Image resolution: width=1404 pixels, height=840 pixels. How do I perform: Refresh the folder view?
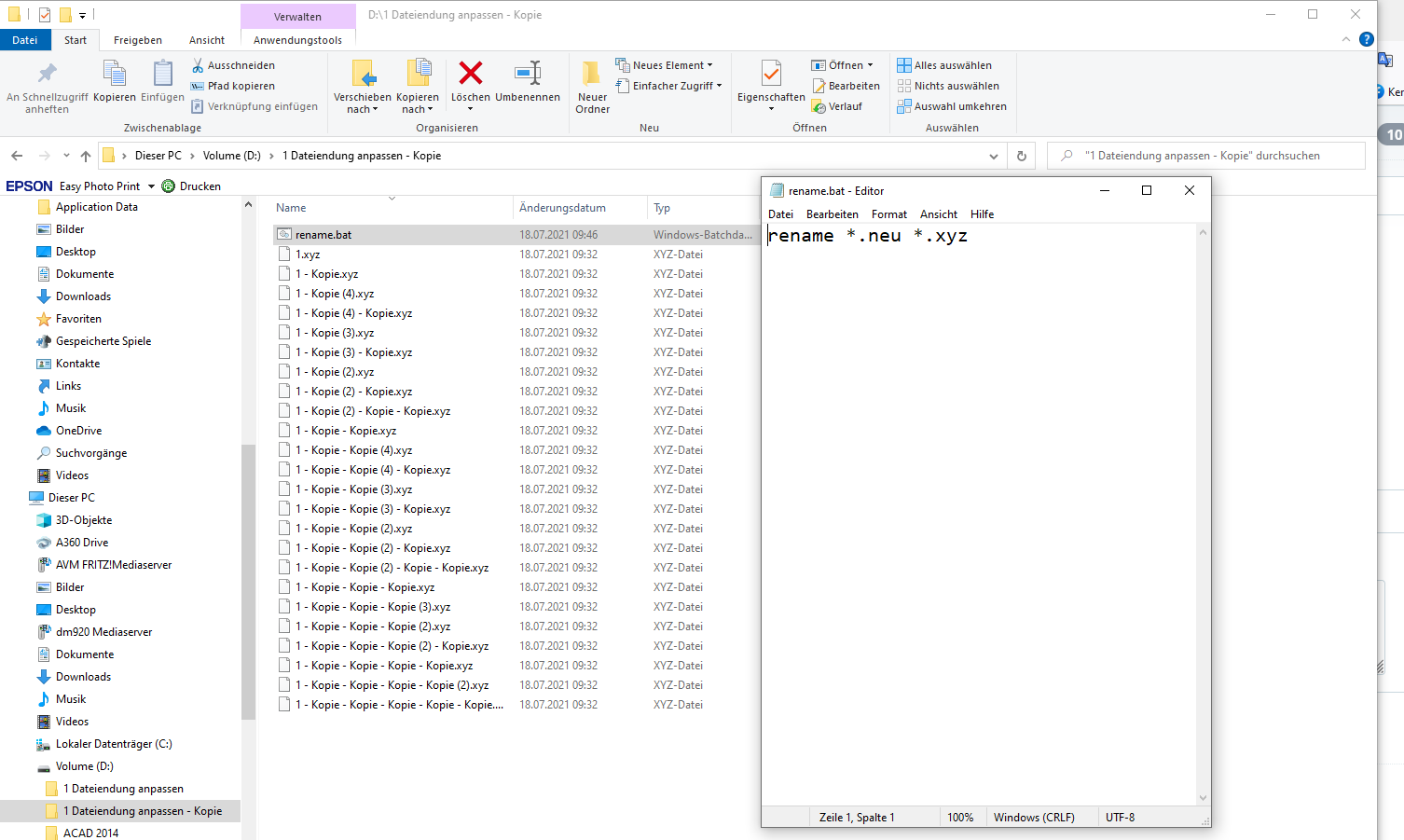point(1021,156)
